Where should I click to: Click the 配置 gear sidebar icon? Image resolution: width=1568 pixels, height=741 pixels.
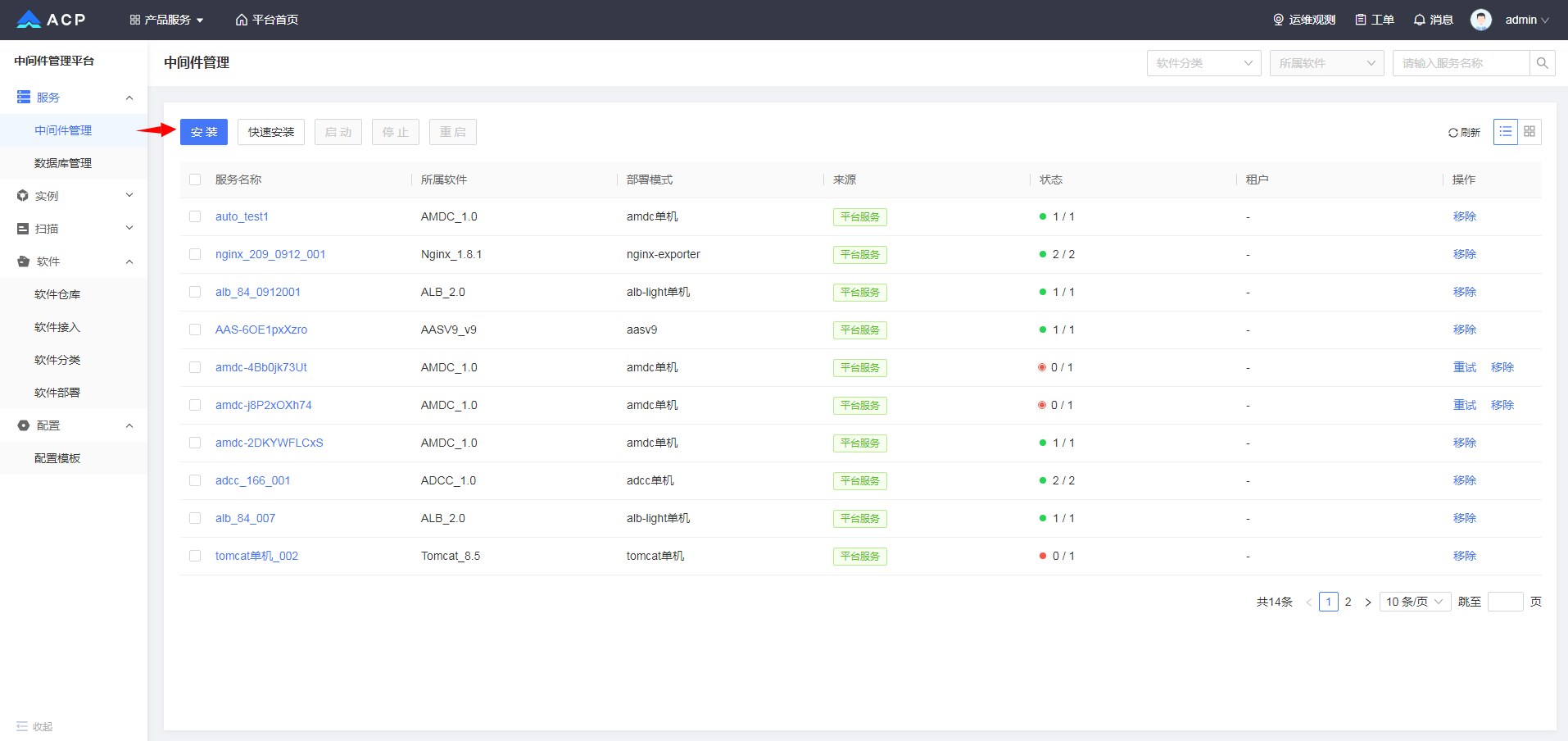pos(23,425)
